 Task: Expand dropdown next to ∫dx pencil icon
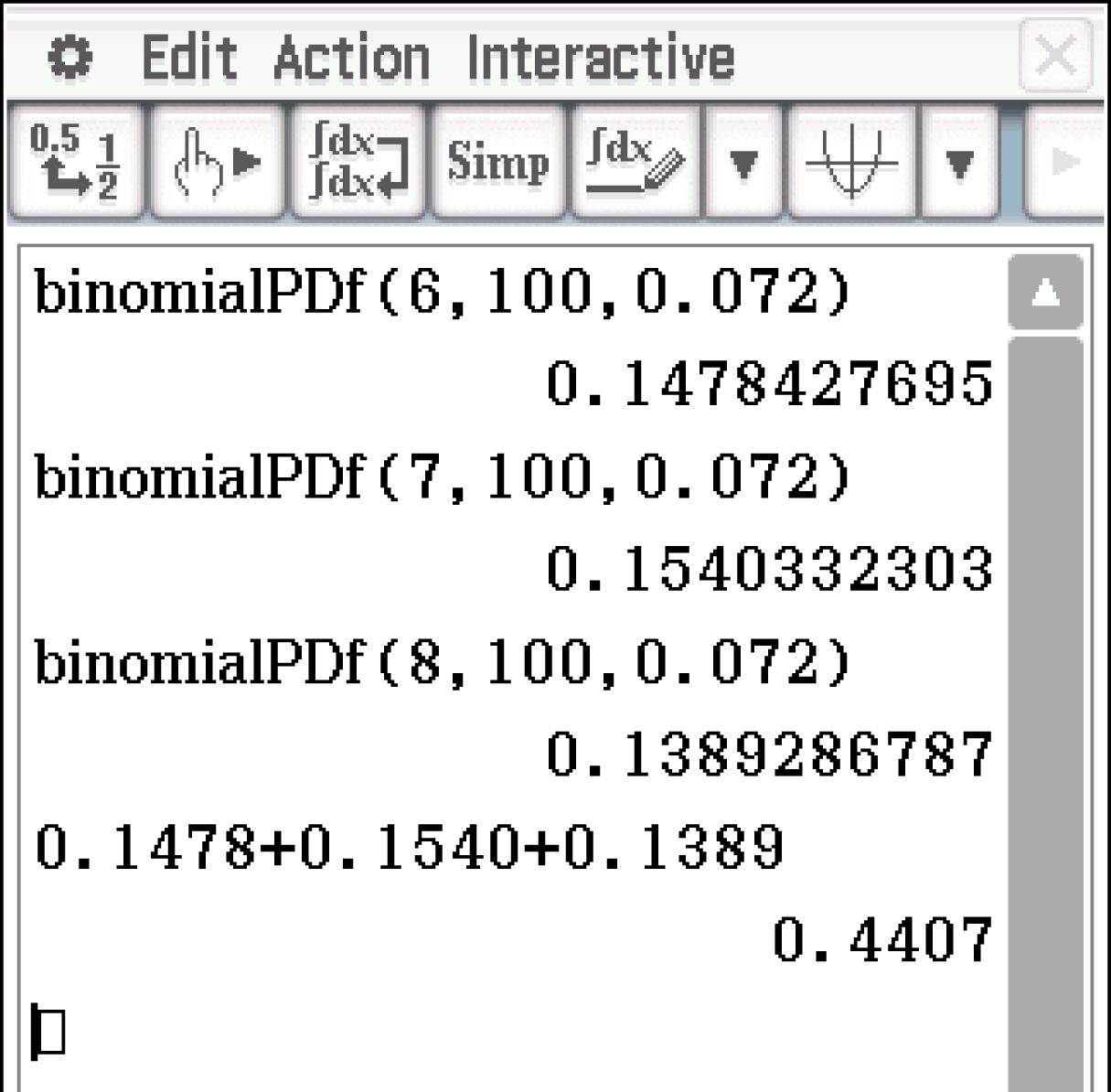[743, 163]
